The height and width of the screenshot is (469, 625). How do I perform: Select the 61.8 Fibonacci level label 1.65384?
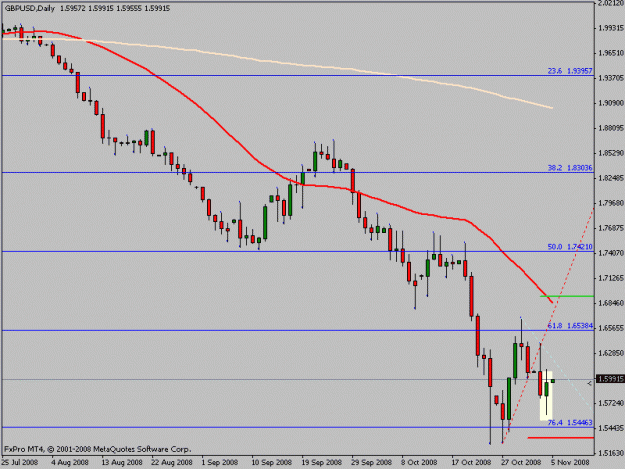click(570, 326)
